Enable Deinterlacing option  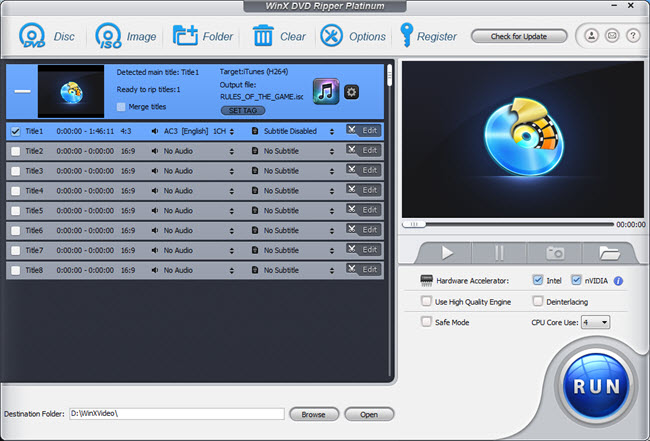[x=538, y=301]
